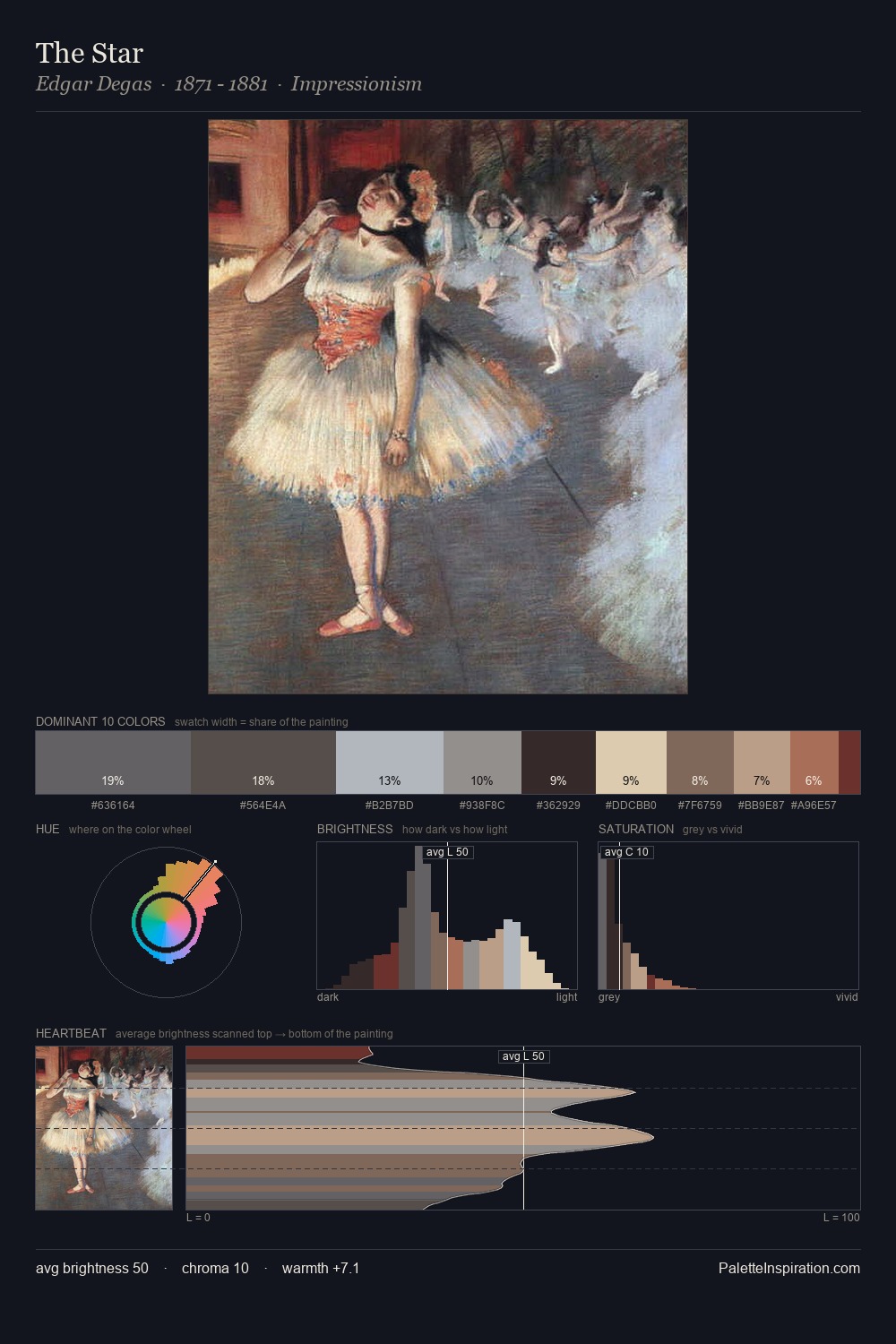Viewport: 896px width, 1344px height.
Task: Click the 'avg L 50' label in Brightness histogram
Action: [447, 852]
